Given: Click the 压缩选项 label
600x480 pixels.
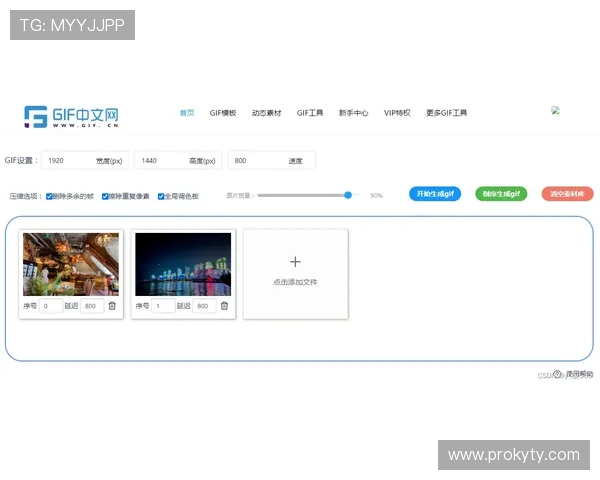Looking at the screenshot, I should point(26,196).
